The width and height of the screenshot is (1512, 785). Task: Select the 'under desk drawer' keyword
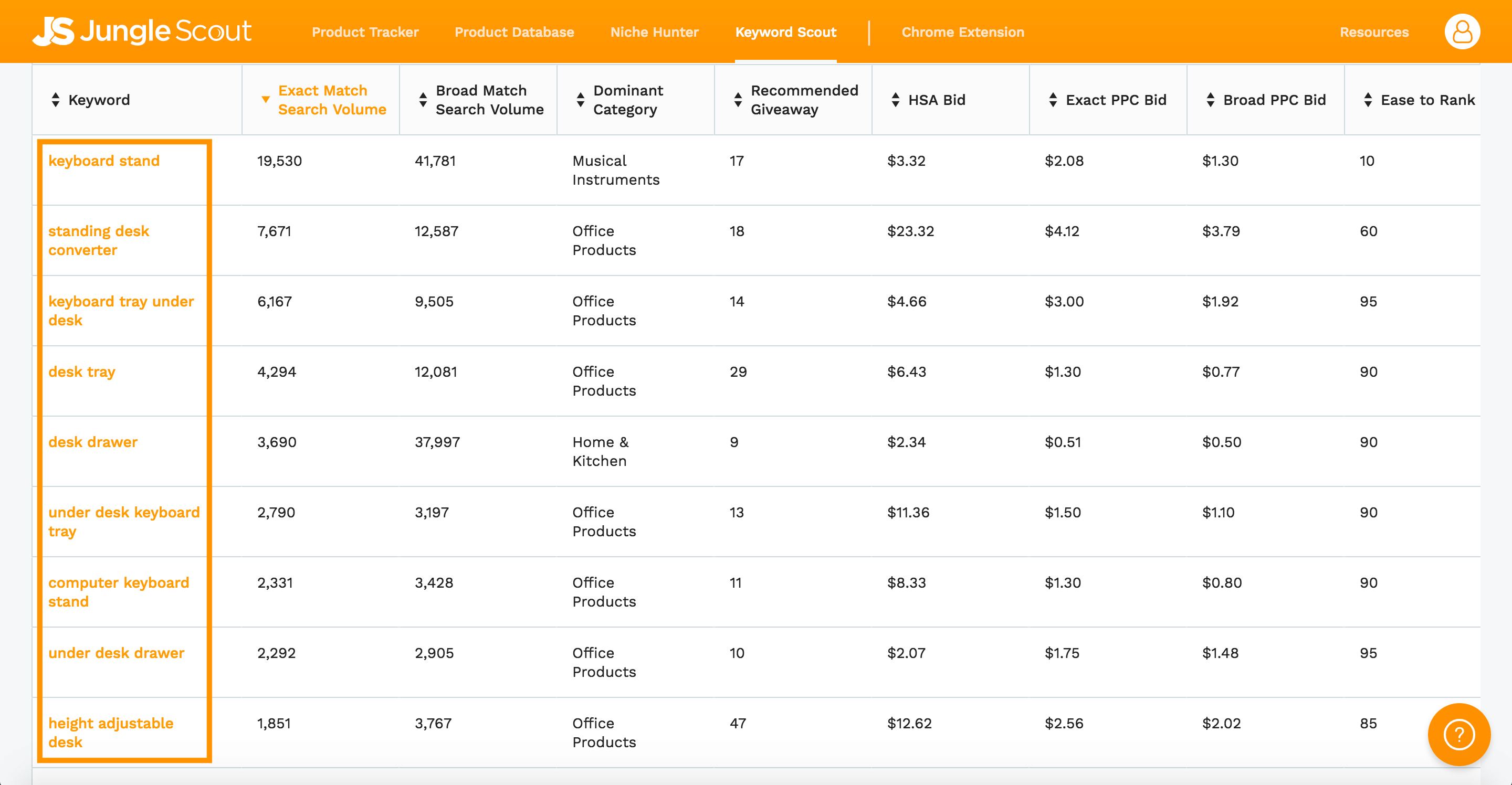coord(116,653)
